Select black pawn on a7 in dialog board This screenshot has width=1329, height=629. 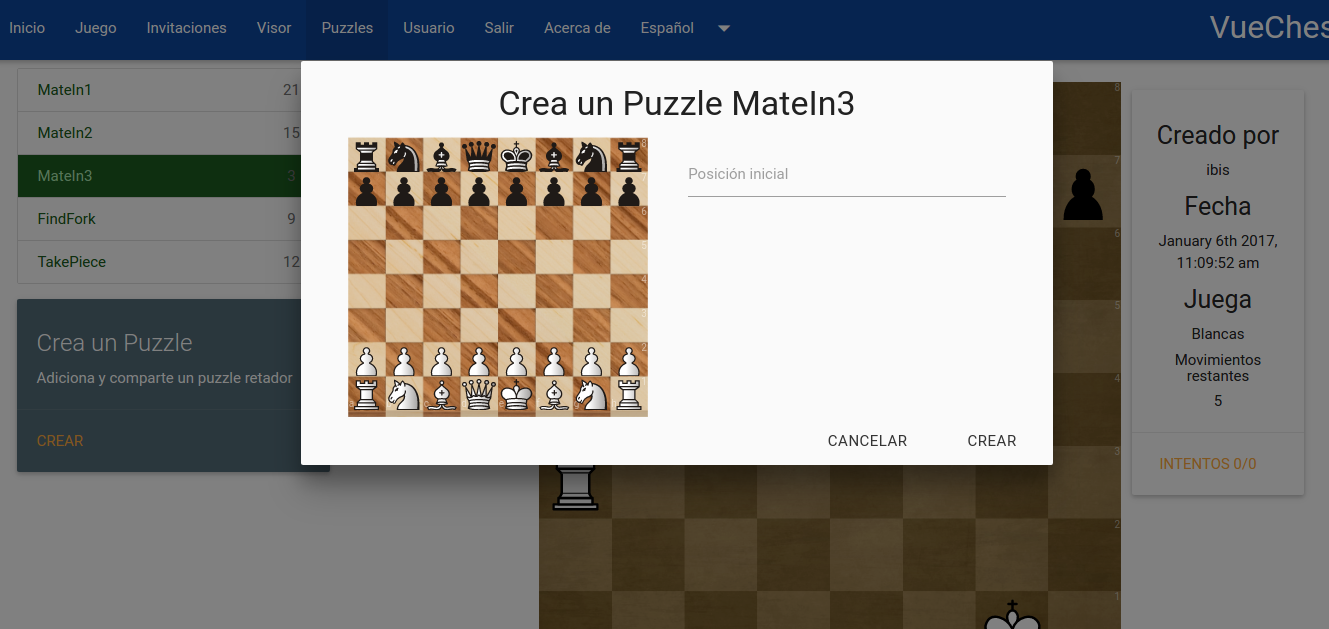pos(367,190)
